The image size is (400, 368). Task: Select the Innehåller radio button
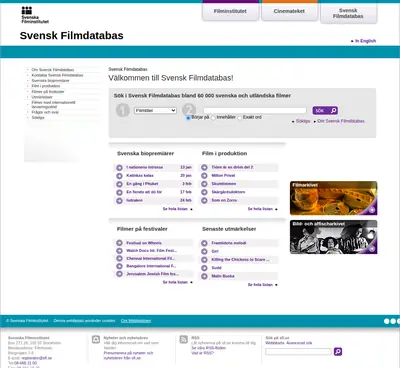coord(213,118)
